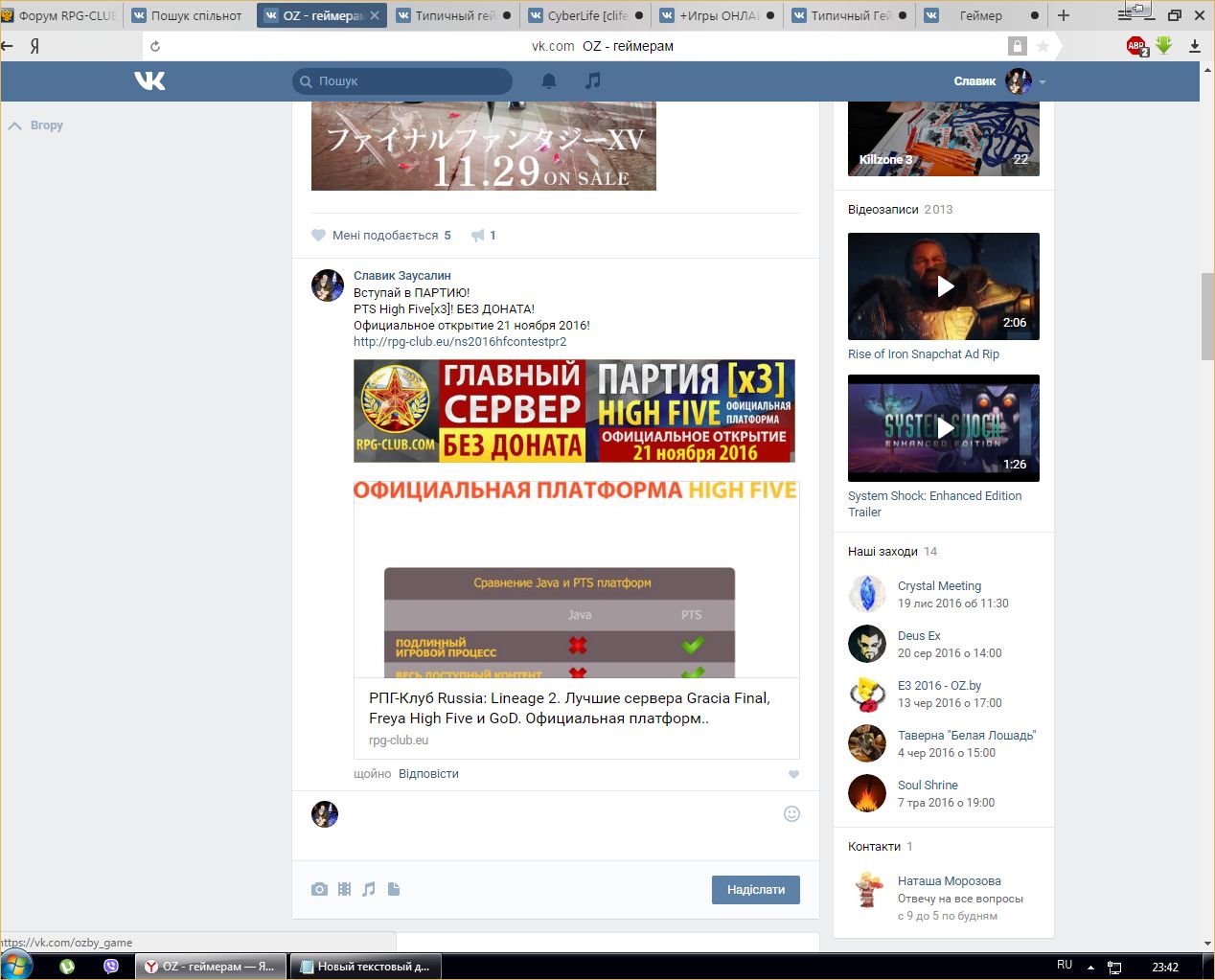Open the Crystal Meeting event link

[x=939, y=586]
